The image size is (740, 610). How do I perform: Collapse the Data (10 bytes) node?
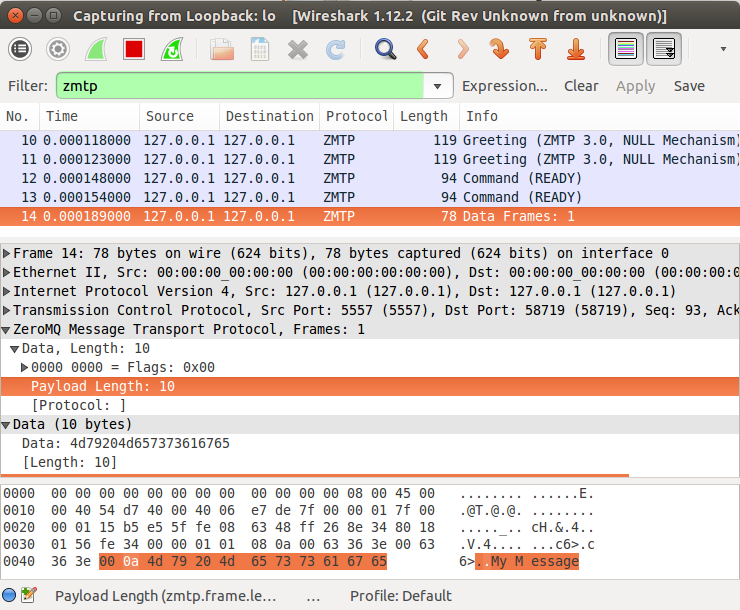click(x=6, y=425)
